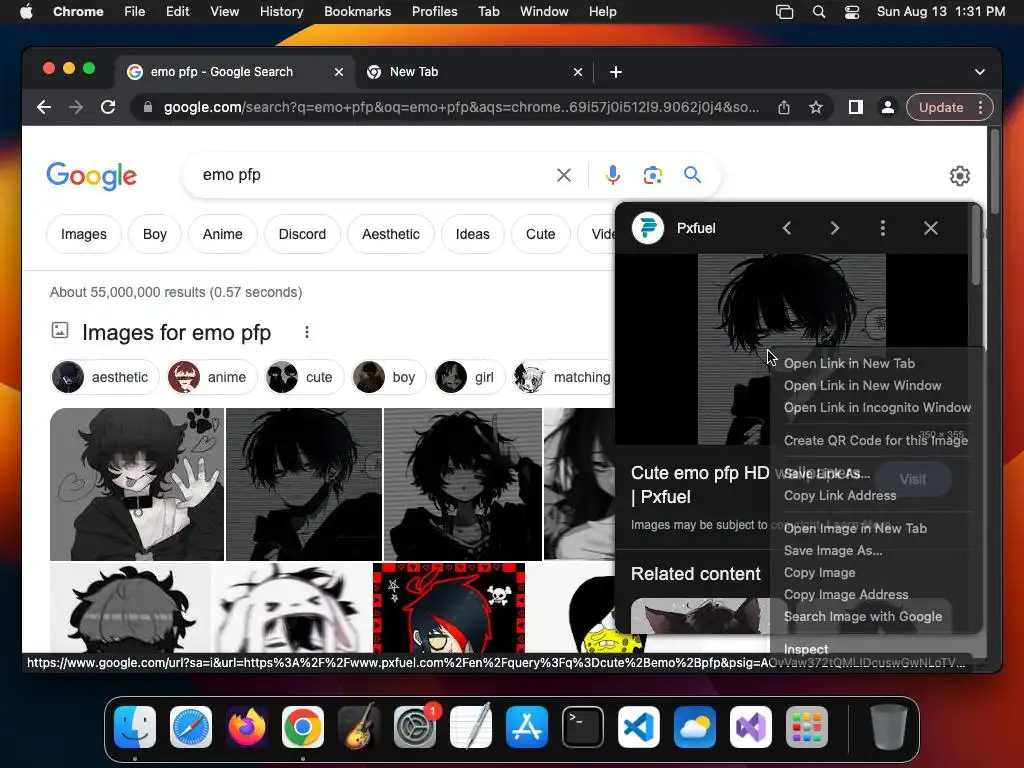Open the new tab plus button
Screen dimensions: 1024x768
point(616,72)
